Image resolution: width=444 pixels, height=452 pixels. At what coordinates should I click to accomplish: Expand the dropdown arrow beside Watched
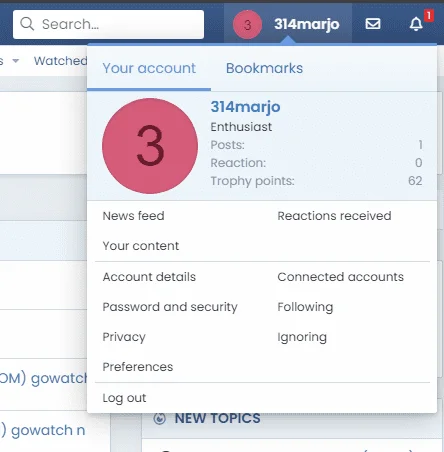15,61
